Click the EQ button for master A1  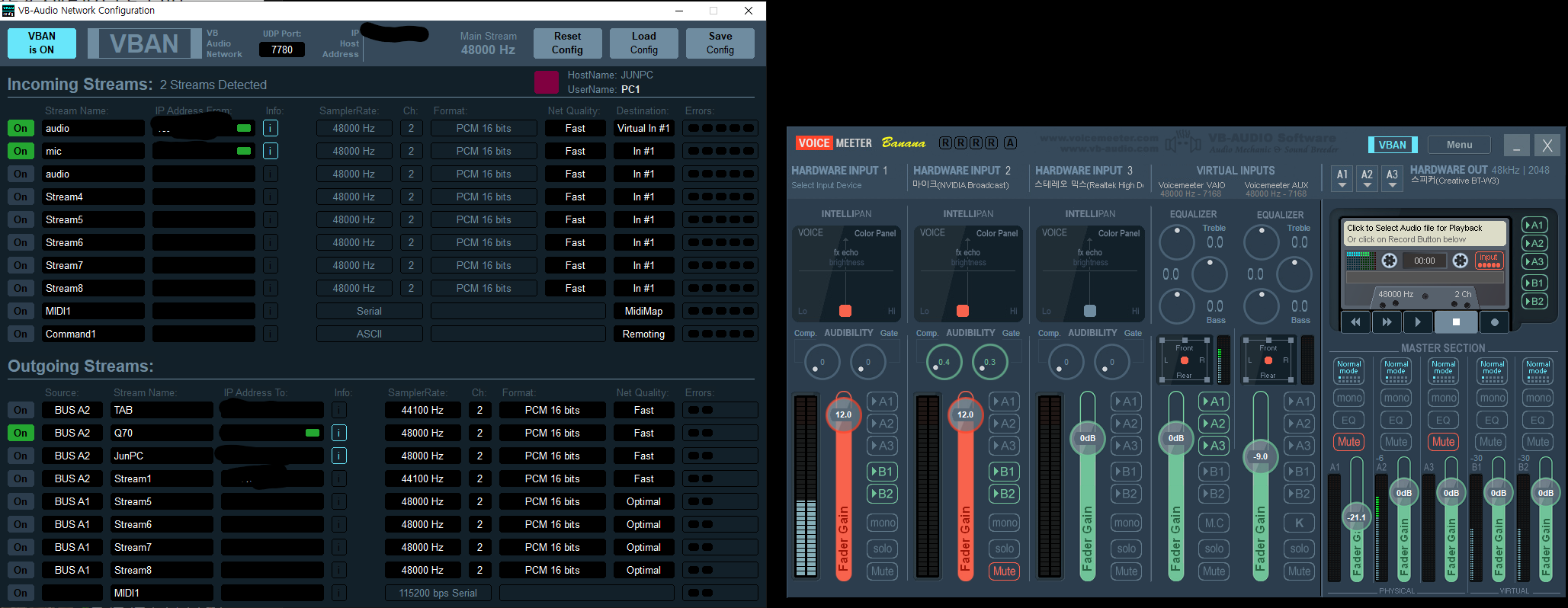(1348, 420)
